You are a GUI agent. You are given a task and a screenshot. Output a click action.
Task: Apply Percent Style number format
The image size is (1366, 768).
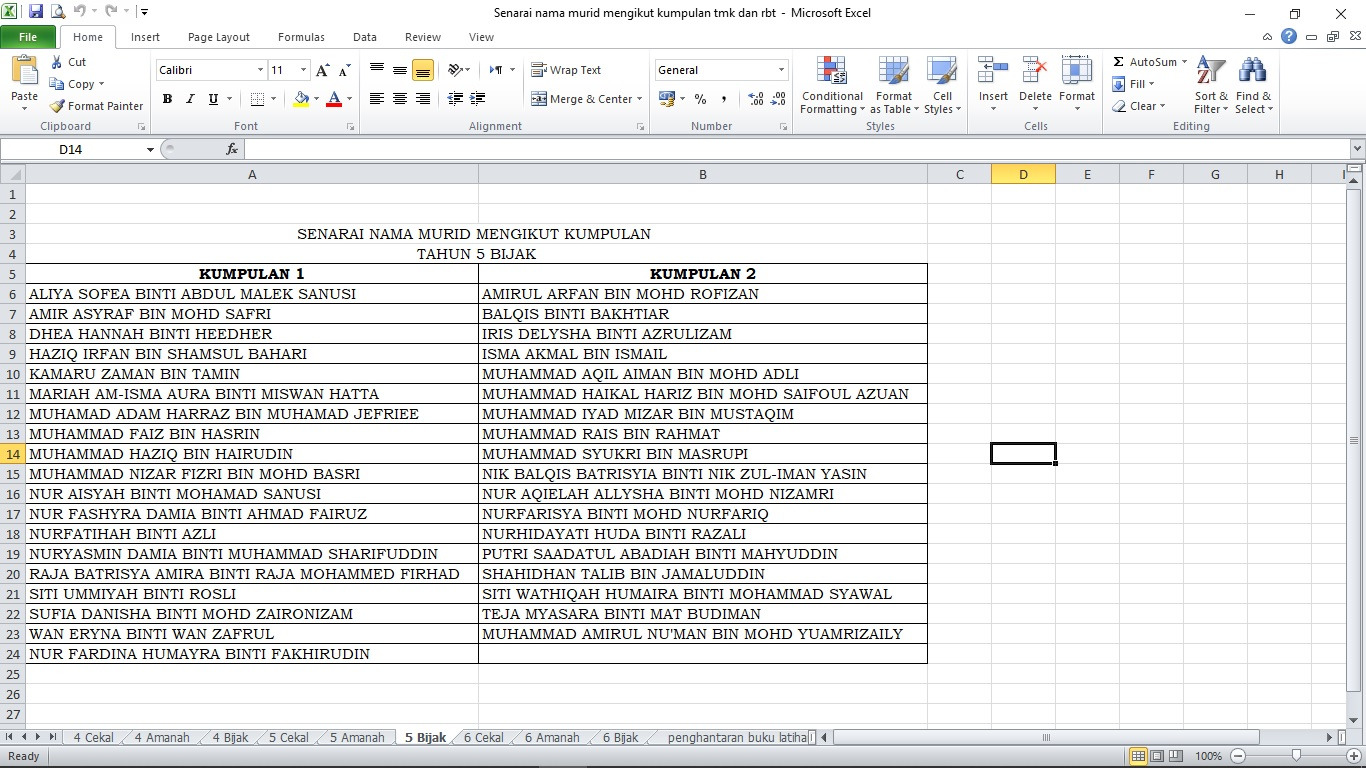click(x=700, y=99)
